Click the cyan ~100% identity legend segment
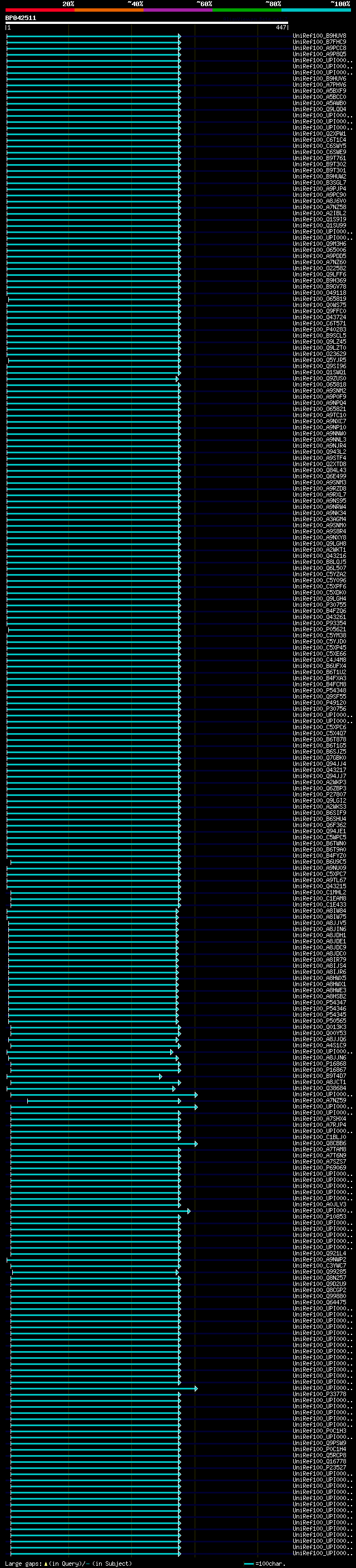The height and width of the screenshot is (1568, 356). (317, 10)
